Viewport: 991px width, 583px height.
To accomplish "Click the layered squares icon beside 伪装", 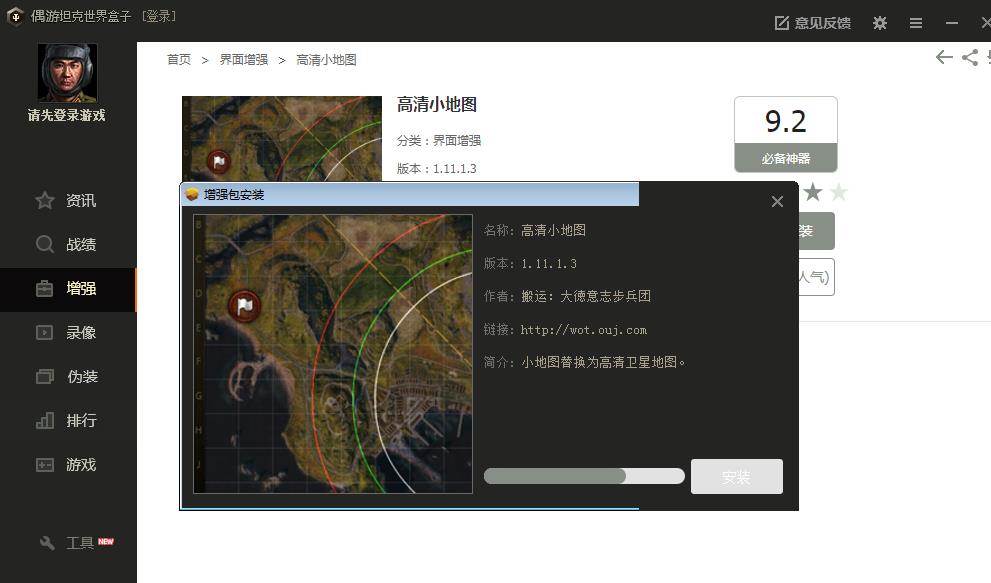I will click(45, 376).
